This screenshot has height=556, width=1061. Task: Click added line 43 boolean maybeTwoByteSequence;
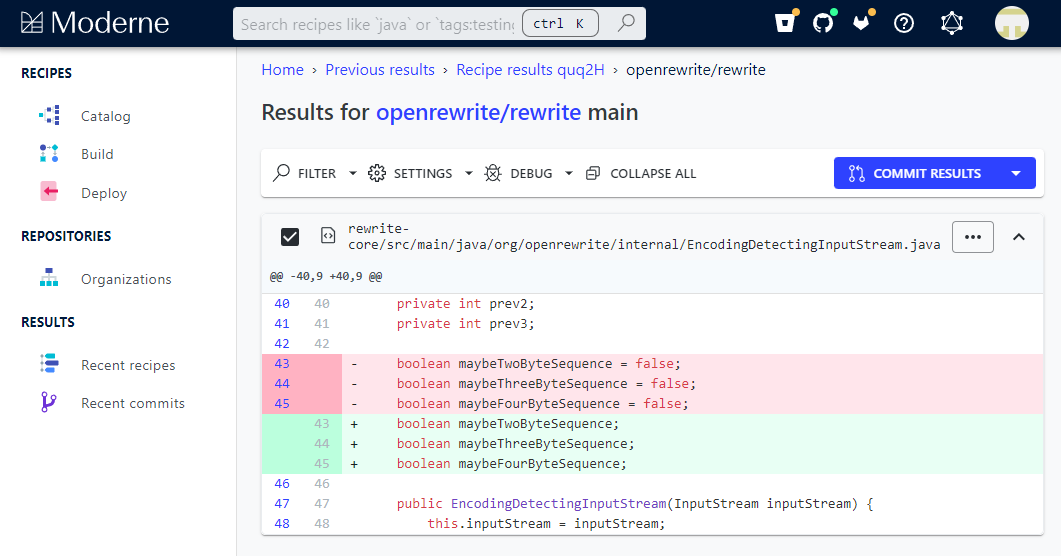[x=652, y=424]
